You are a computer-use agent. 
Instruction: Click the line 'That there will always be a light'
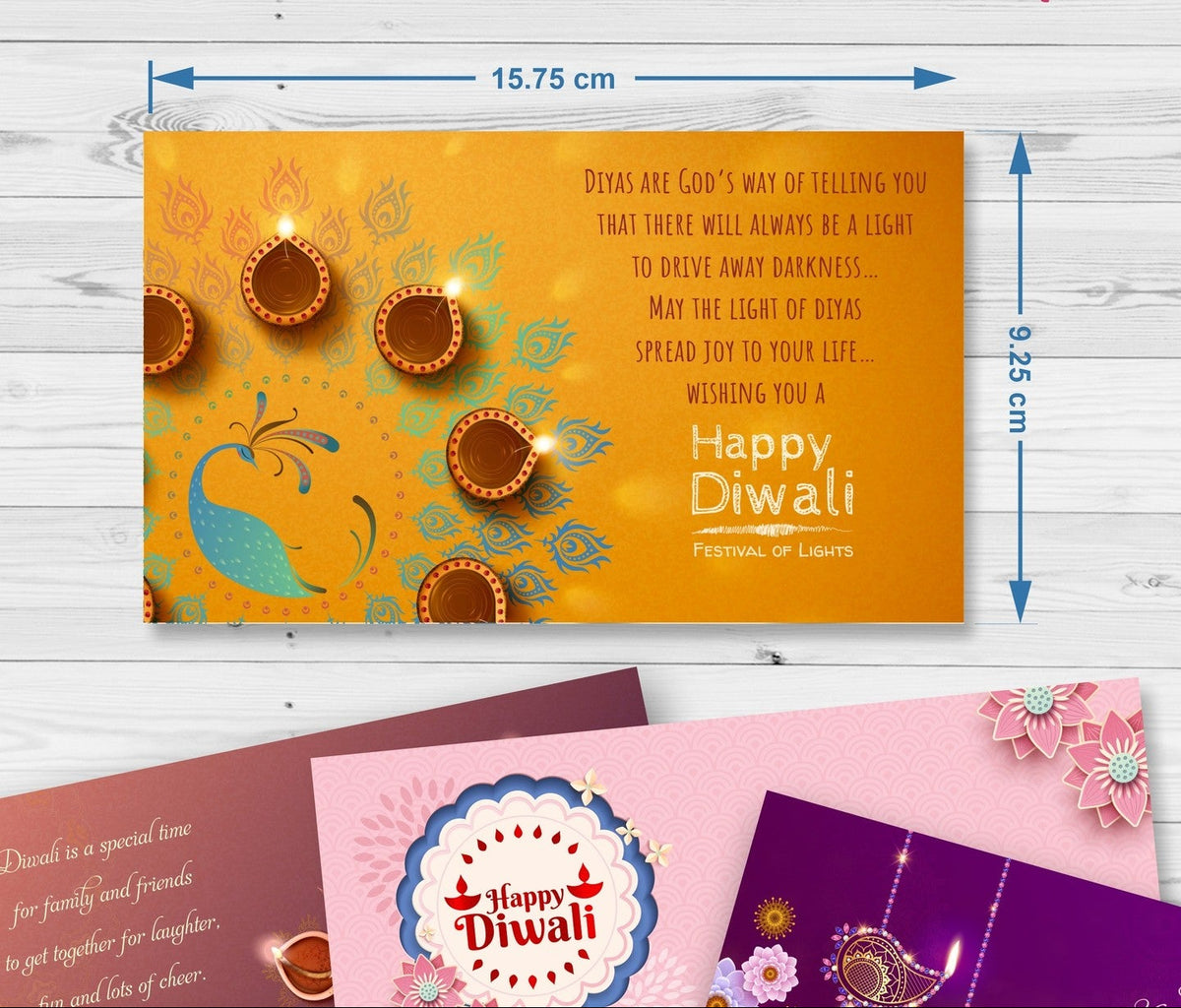756,224
